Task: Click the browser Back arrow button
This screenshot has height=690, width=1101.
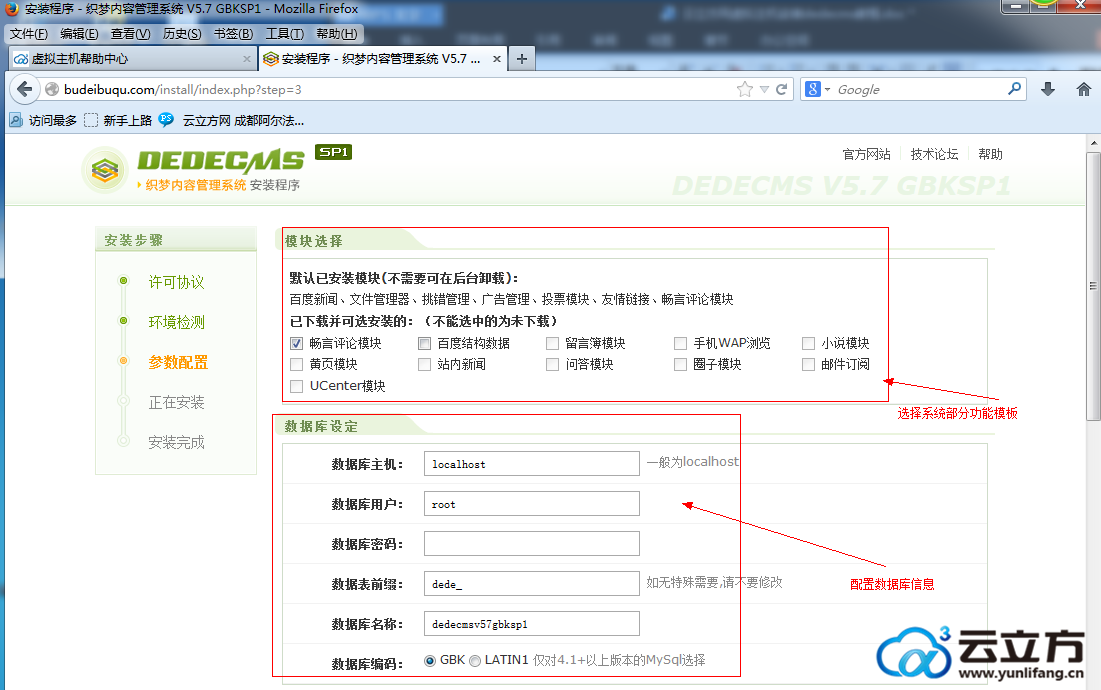Action: coord(25,89)
